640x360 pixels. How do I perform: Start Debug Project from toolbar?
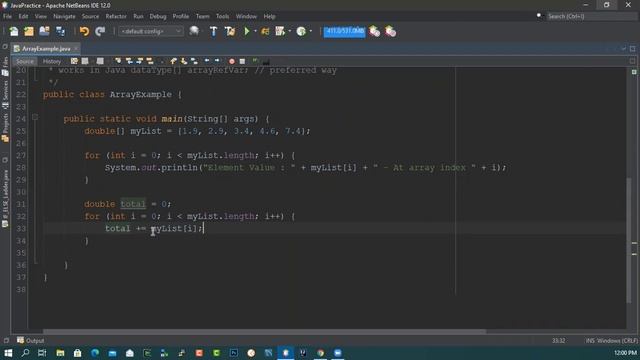[265, 31]
